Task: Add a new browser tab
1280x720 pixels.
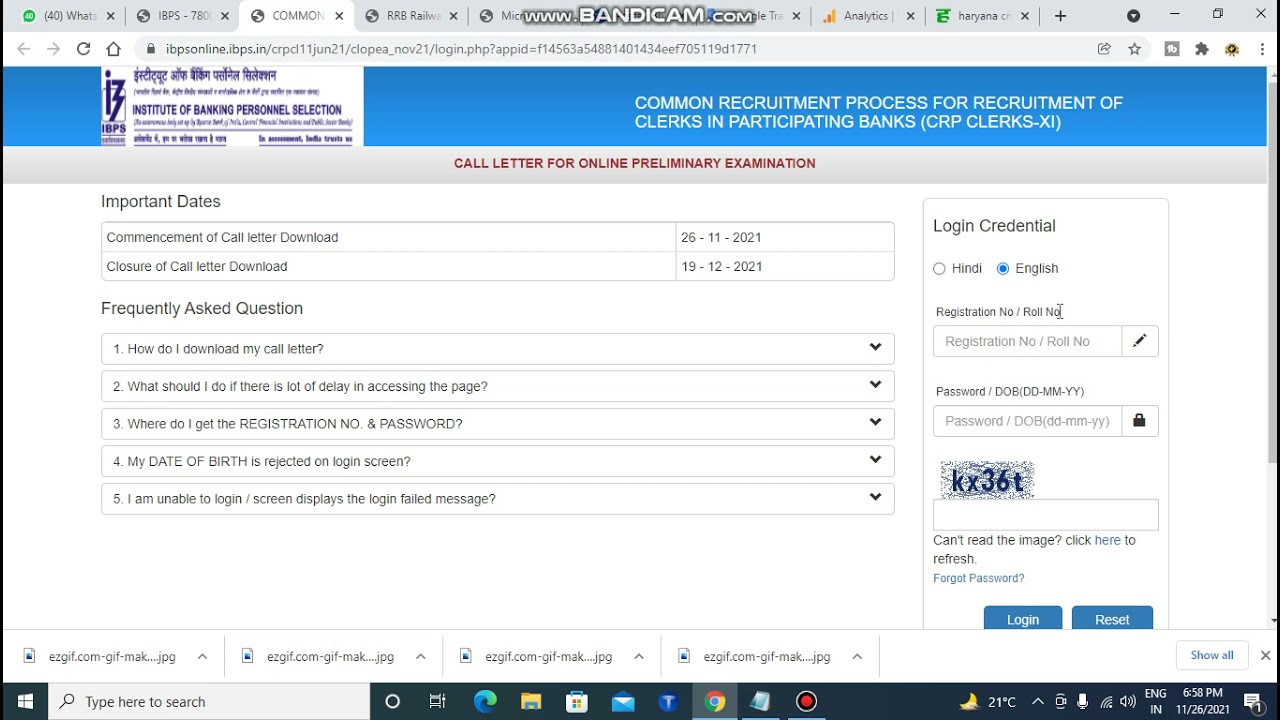Action: coord(1060,16)
